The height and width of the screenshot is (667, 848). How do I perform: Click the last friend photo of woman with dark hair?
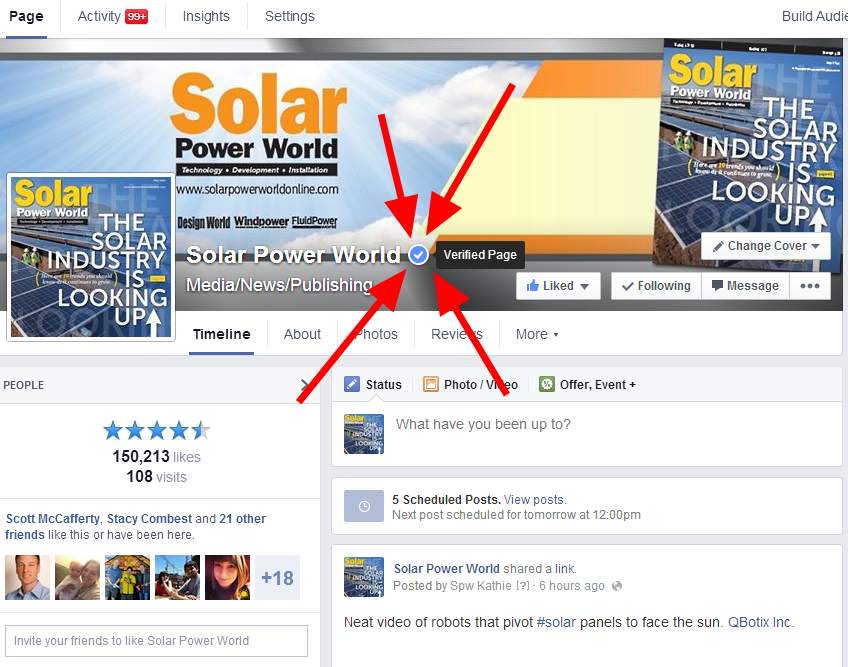point(227,578)
